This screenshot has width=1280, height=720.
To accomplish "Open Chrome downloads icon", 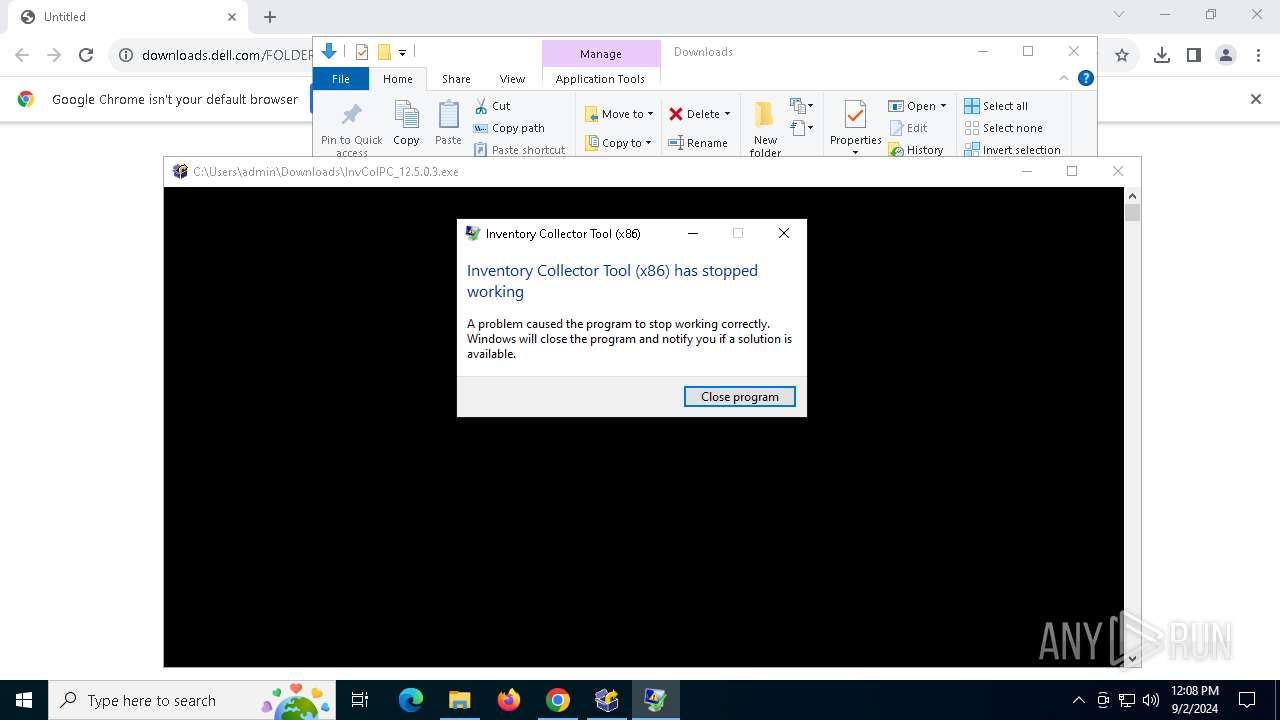I will (1161, 55).
